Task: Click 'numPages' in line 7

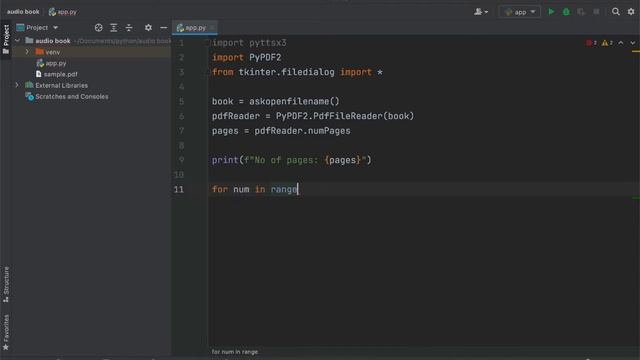Action: [329, 131]
